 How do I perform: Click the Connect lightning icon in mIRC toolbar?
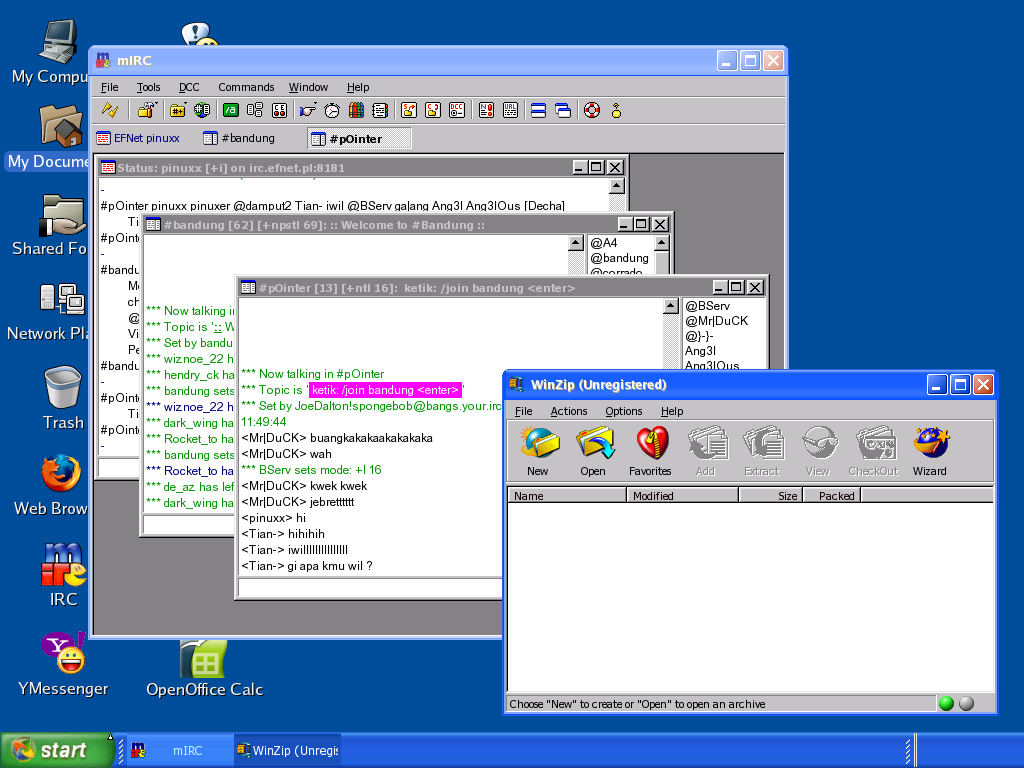[110, 110]
